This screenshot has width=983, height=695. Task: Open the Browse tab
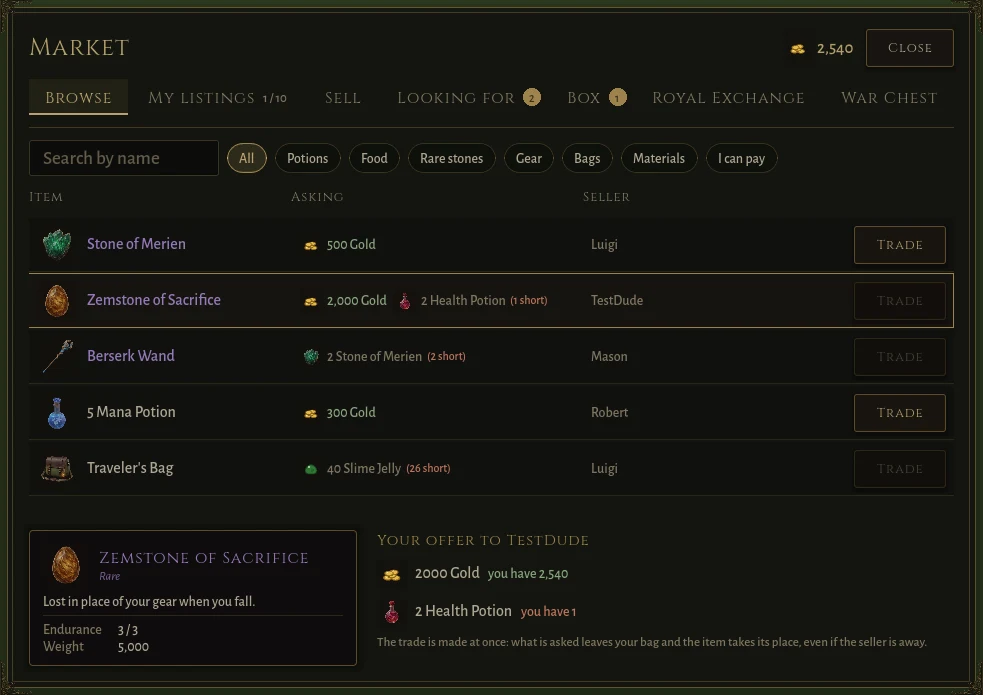click(x=78, y=97)
